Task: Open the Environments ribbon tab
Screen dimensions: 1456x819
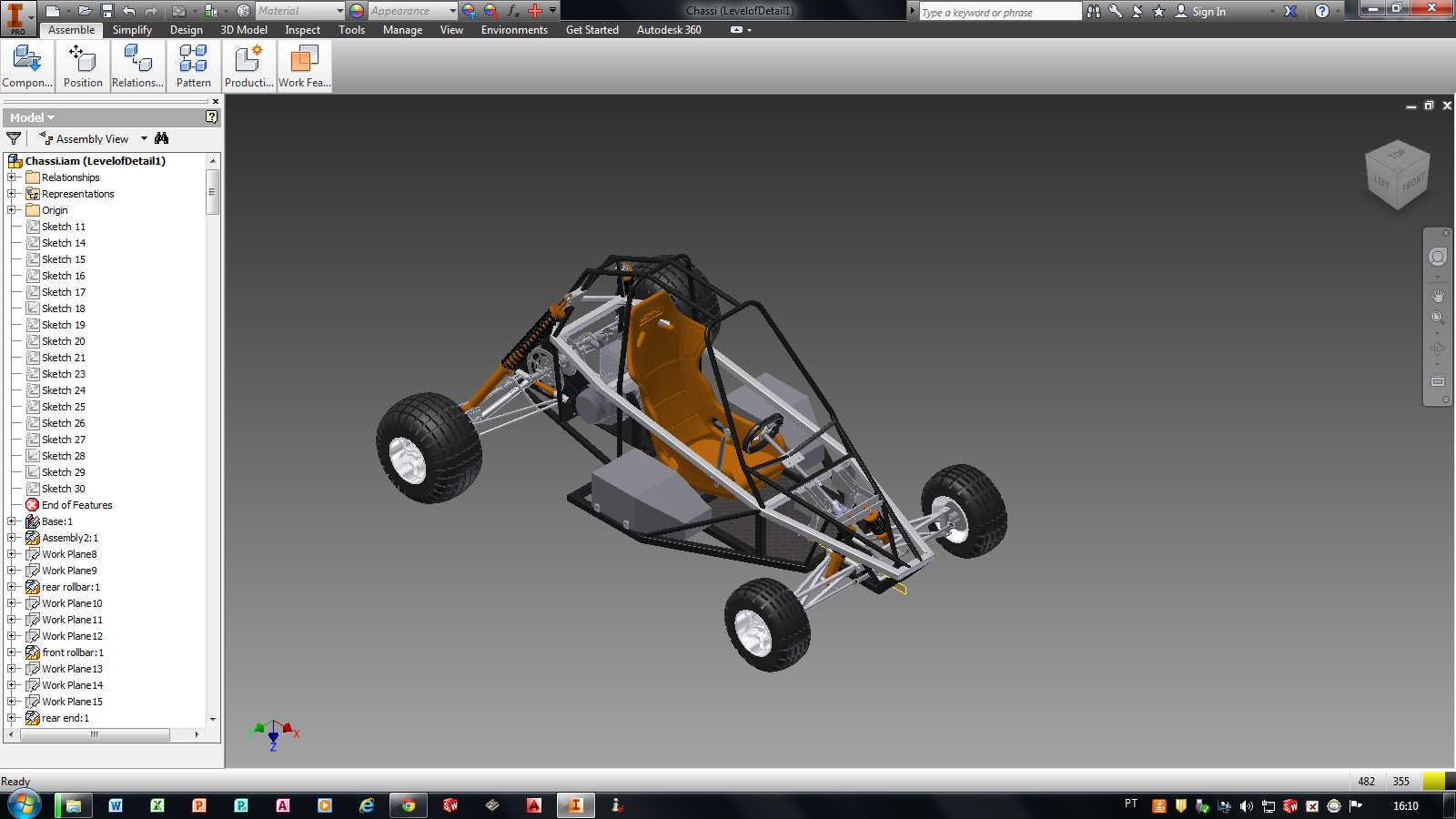Action: pos(514,30)
